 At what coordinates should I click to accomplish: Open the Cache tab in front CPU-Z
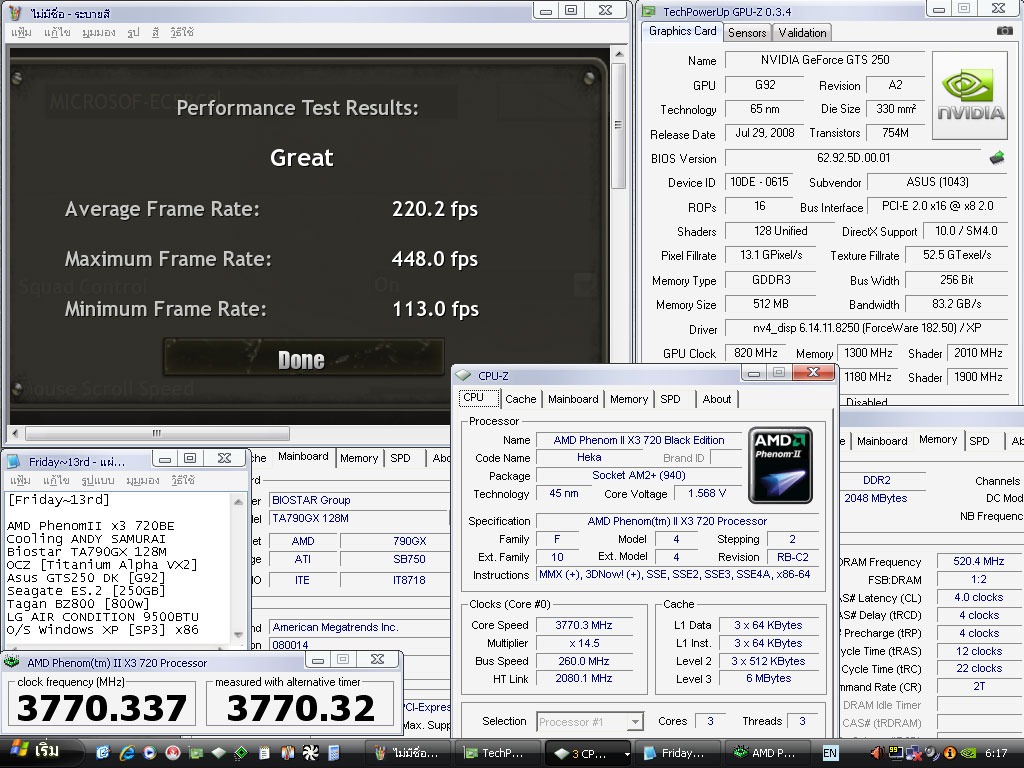coord(520,399)
